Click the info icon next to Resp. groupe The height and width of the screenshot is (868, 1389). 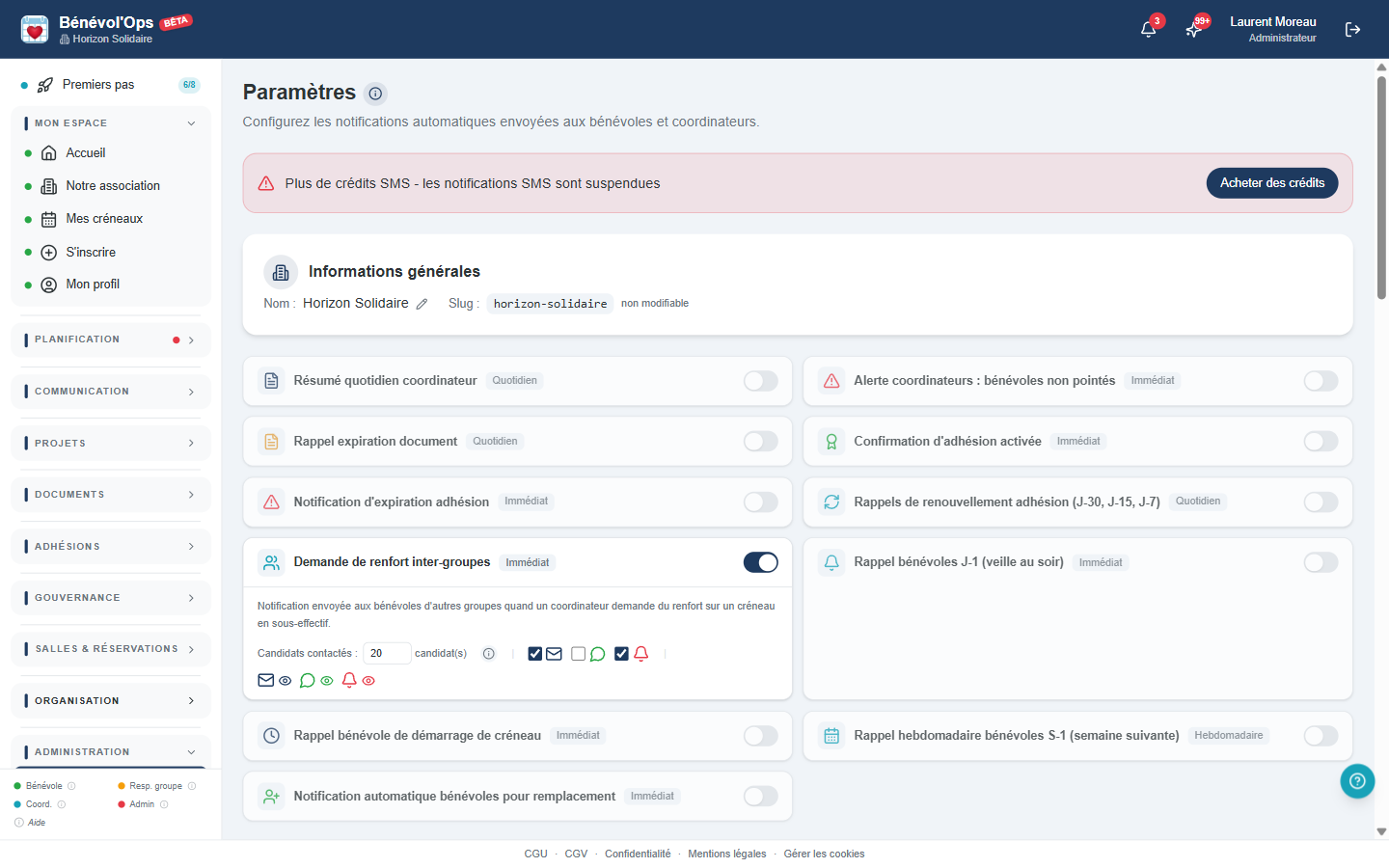[x=192, y=786]
